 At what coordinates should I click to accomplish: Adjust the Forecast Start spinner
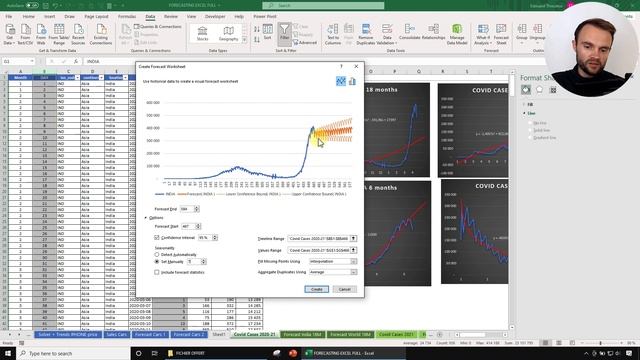[198, 226]
